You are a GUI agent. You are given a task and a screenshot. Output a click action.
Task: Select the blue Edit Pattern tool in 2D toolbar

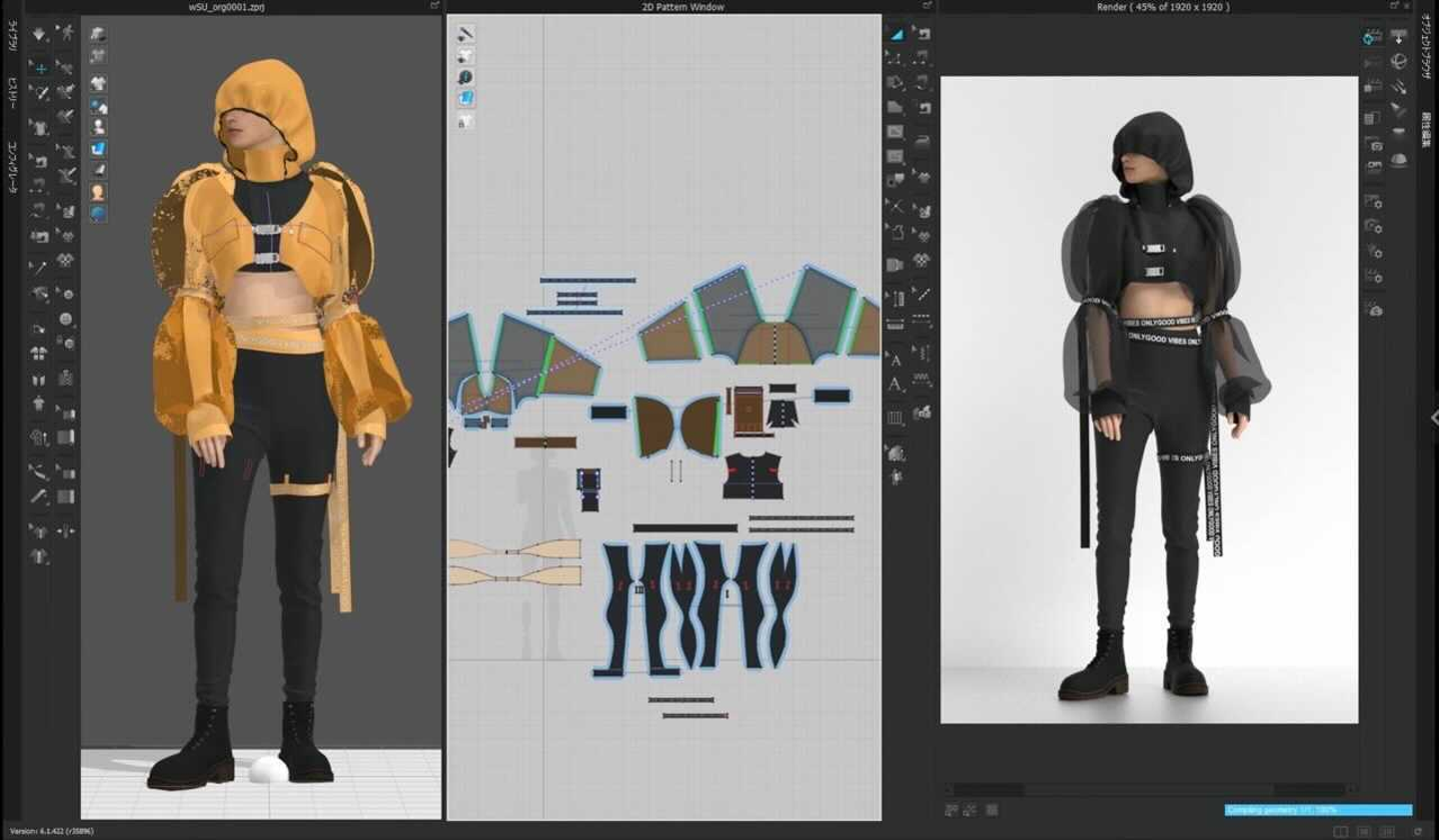pos(896,34)
